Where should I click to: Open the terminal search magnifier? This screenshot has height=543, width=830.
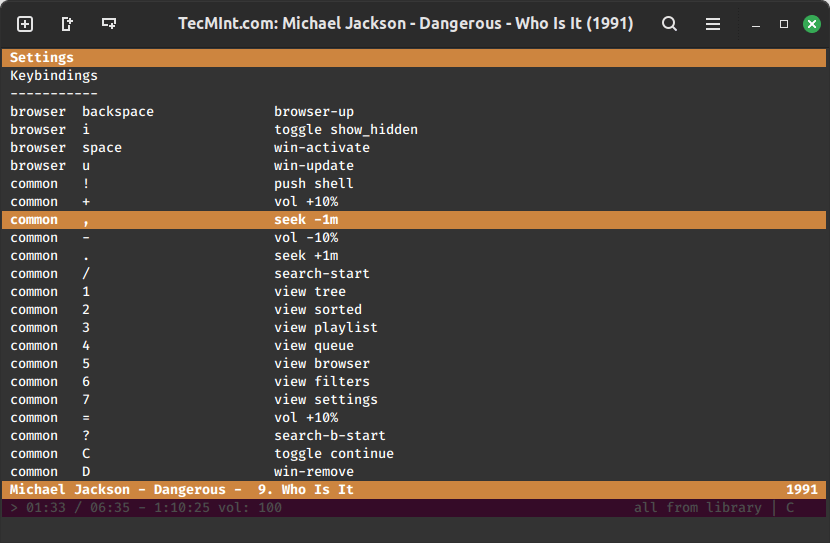[x=670, y=24]
